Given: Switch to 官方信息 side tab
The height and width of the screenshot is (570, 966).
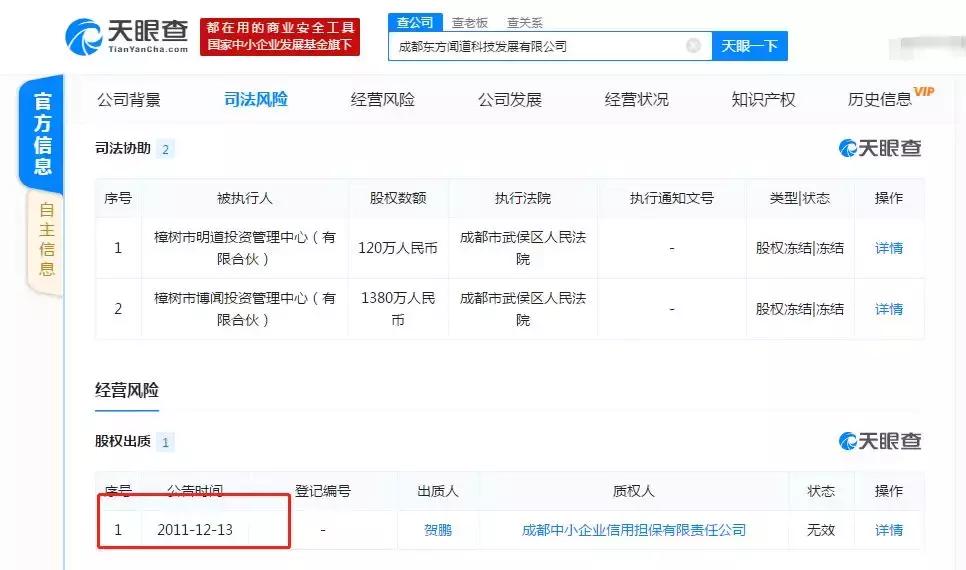Looking at the screenshot, I should point(42,133).
